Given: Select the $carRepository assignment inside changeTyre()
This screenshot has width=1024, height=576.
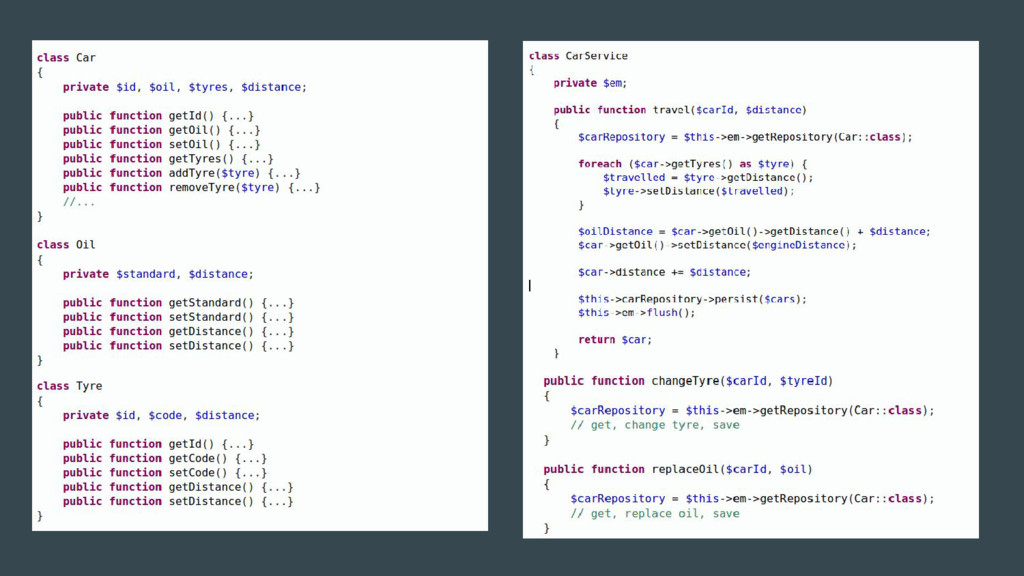Looking at the screenshot, I should coord(752,411).
